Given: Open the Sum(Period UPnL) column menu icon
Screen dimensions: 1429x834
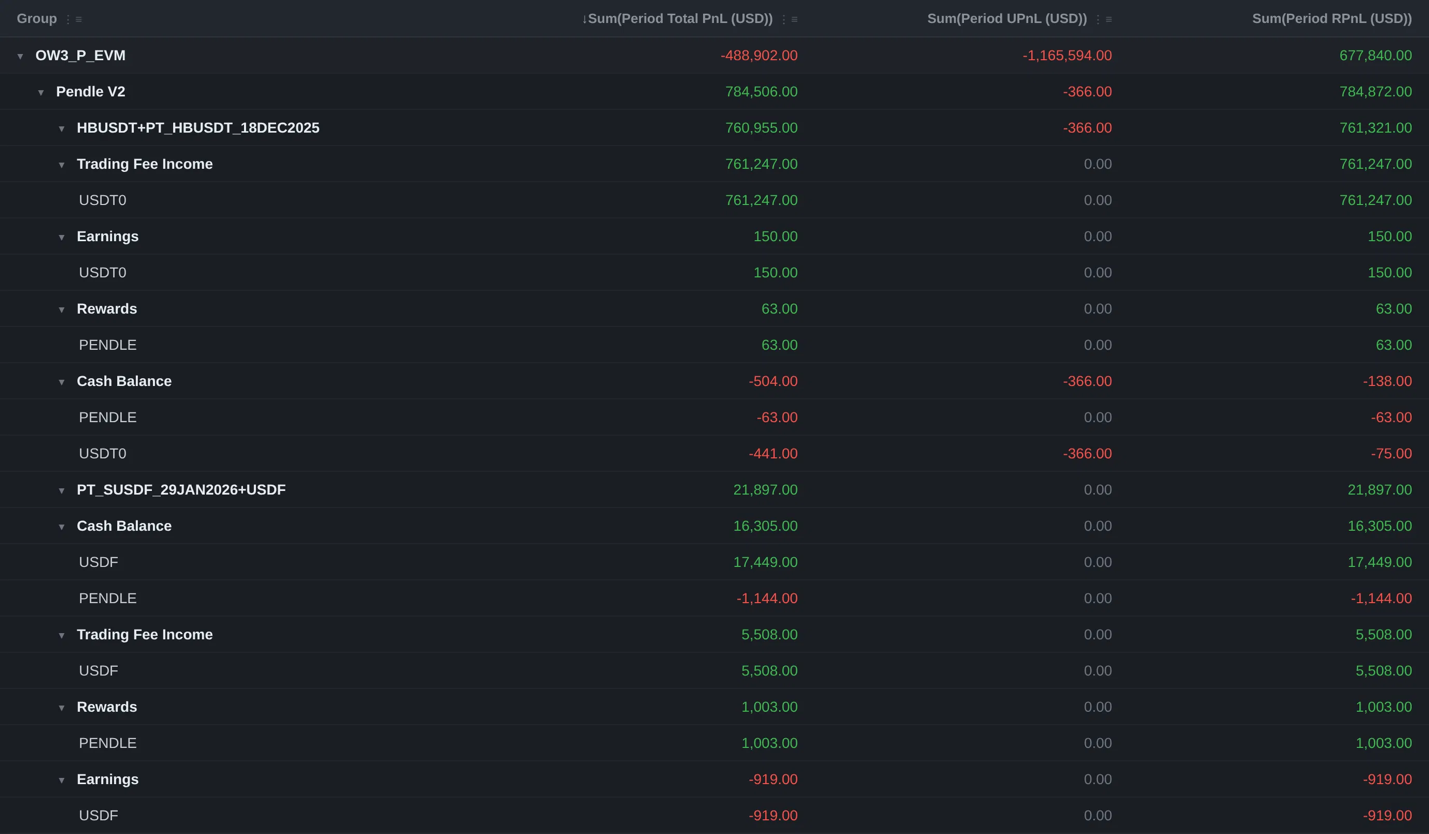Looking at the screenshot, I should (1103, 19).
